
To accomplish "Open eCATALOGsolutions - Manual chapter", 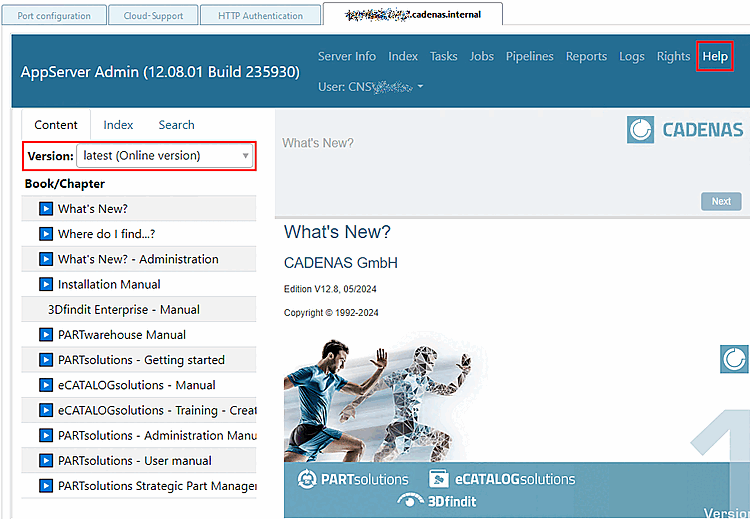I will point(139,385).
